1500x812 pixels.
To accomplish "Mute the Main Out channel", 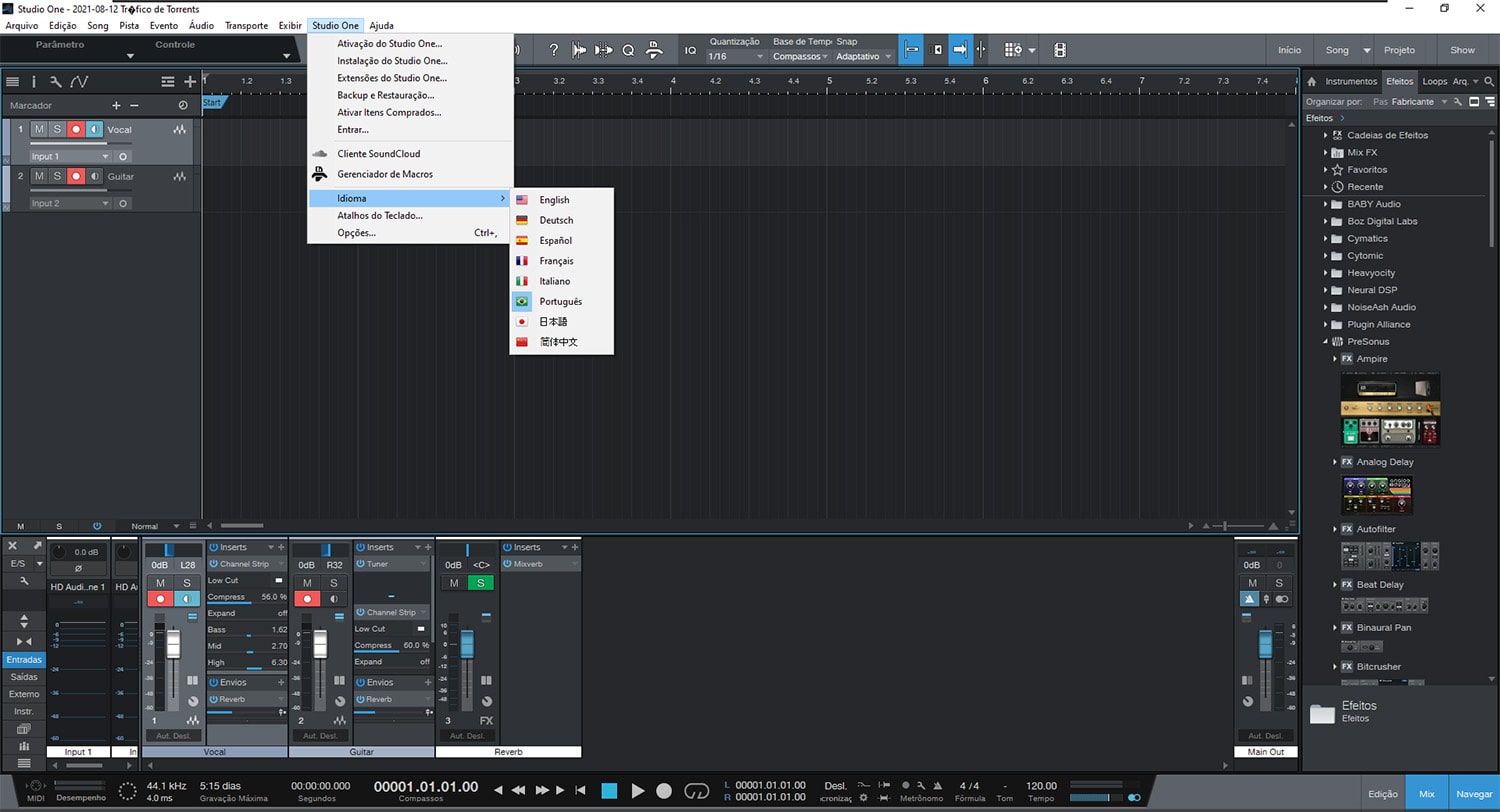I will coord(1251,583).
